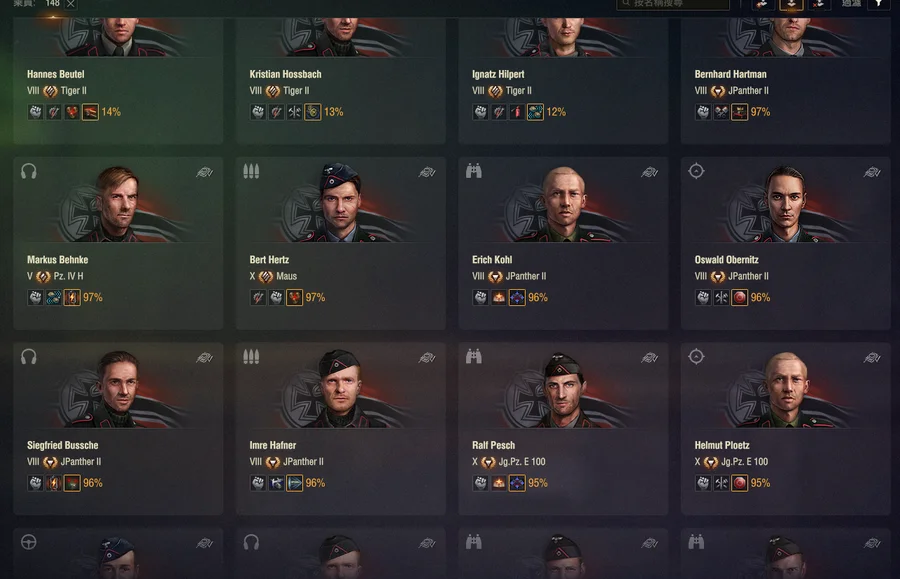
Task: Click the first skill icon on Imre Hafner card
Action: pyautogui.click(x=258, y=483)
